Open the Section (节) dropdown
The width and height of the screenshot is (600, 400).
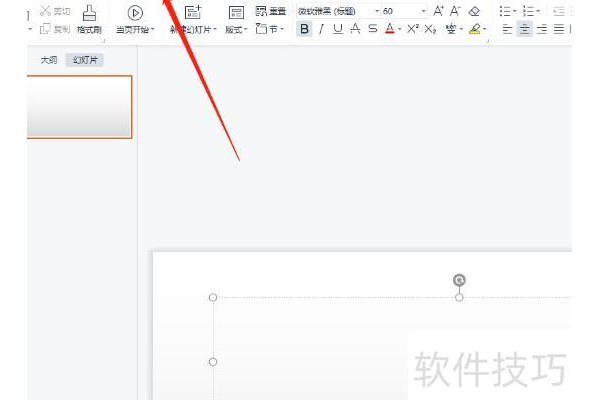tap(270, 29)
